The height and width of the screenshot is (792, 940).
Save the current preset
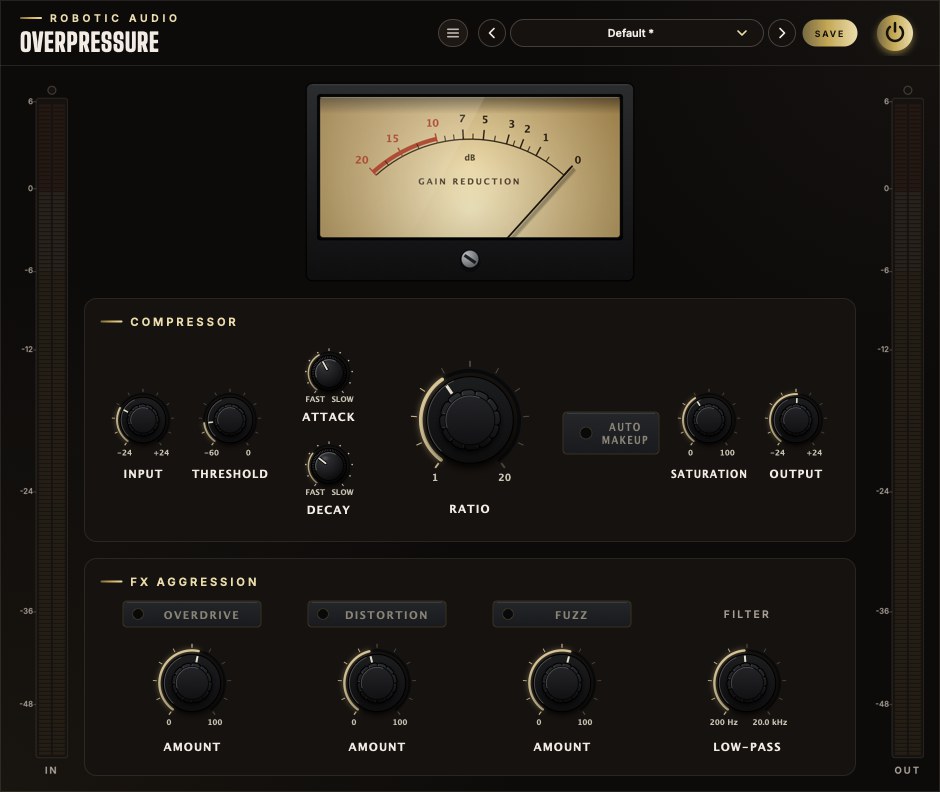click(x=830, y=34)
